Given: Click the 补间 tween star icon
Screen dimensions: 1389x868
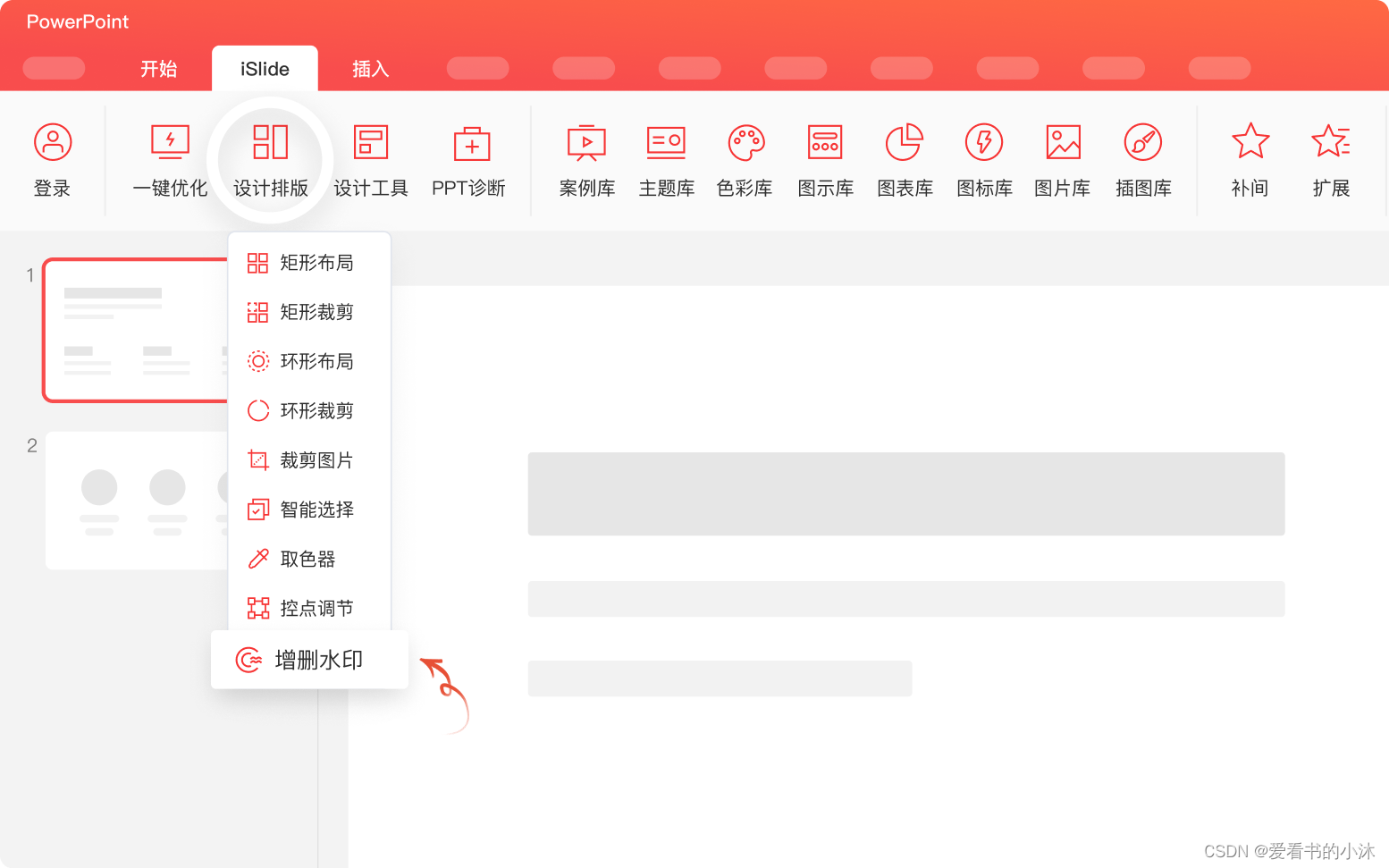Looking at the screenshot, I should [1250, 141].
